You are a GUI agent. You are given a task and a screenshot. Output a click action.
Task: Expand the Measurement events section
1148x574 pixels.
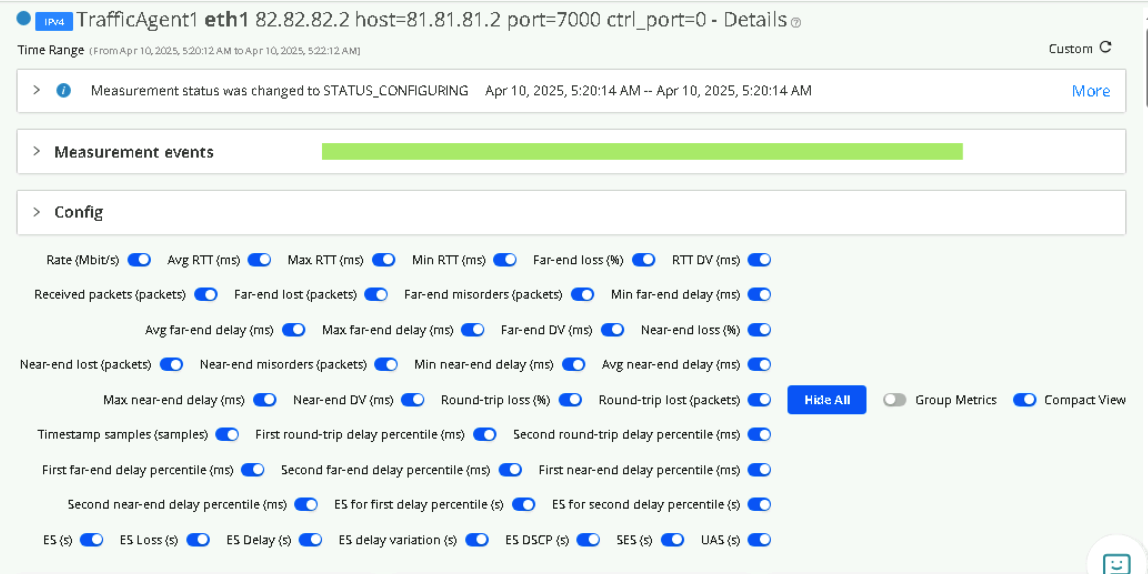(37, 152)
